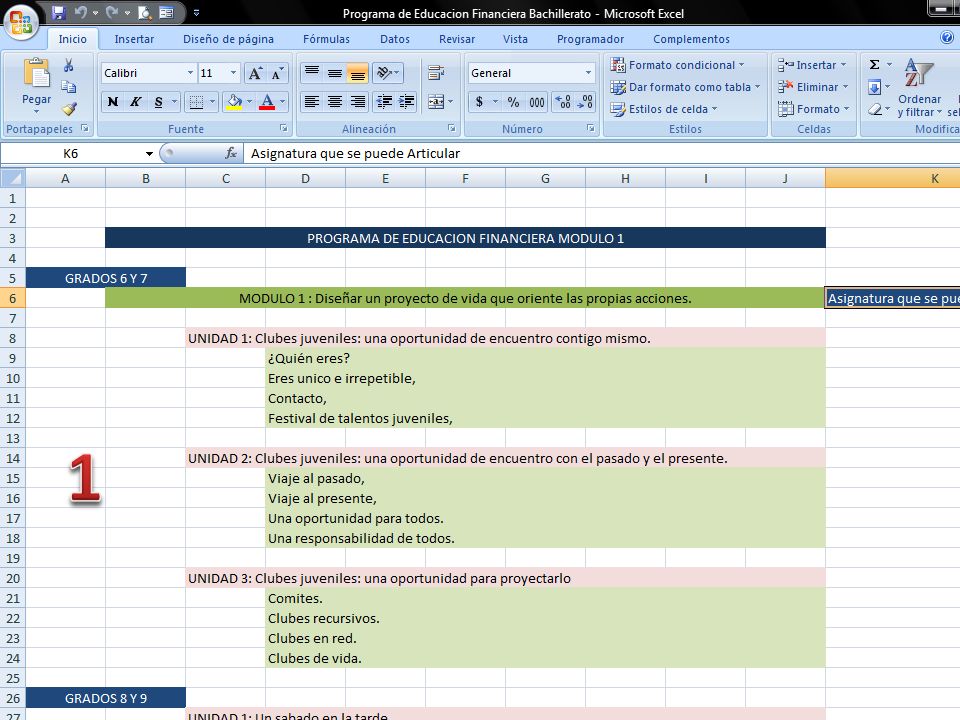Click the Office button logo
960x720 pixels.
coord(21,22)
